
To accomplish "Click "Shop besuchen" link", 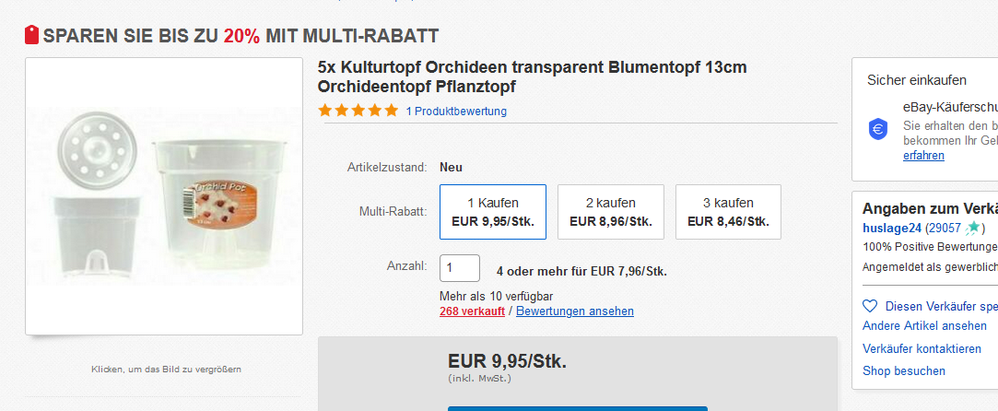I will tap(903, 371).
